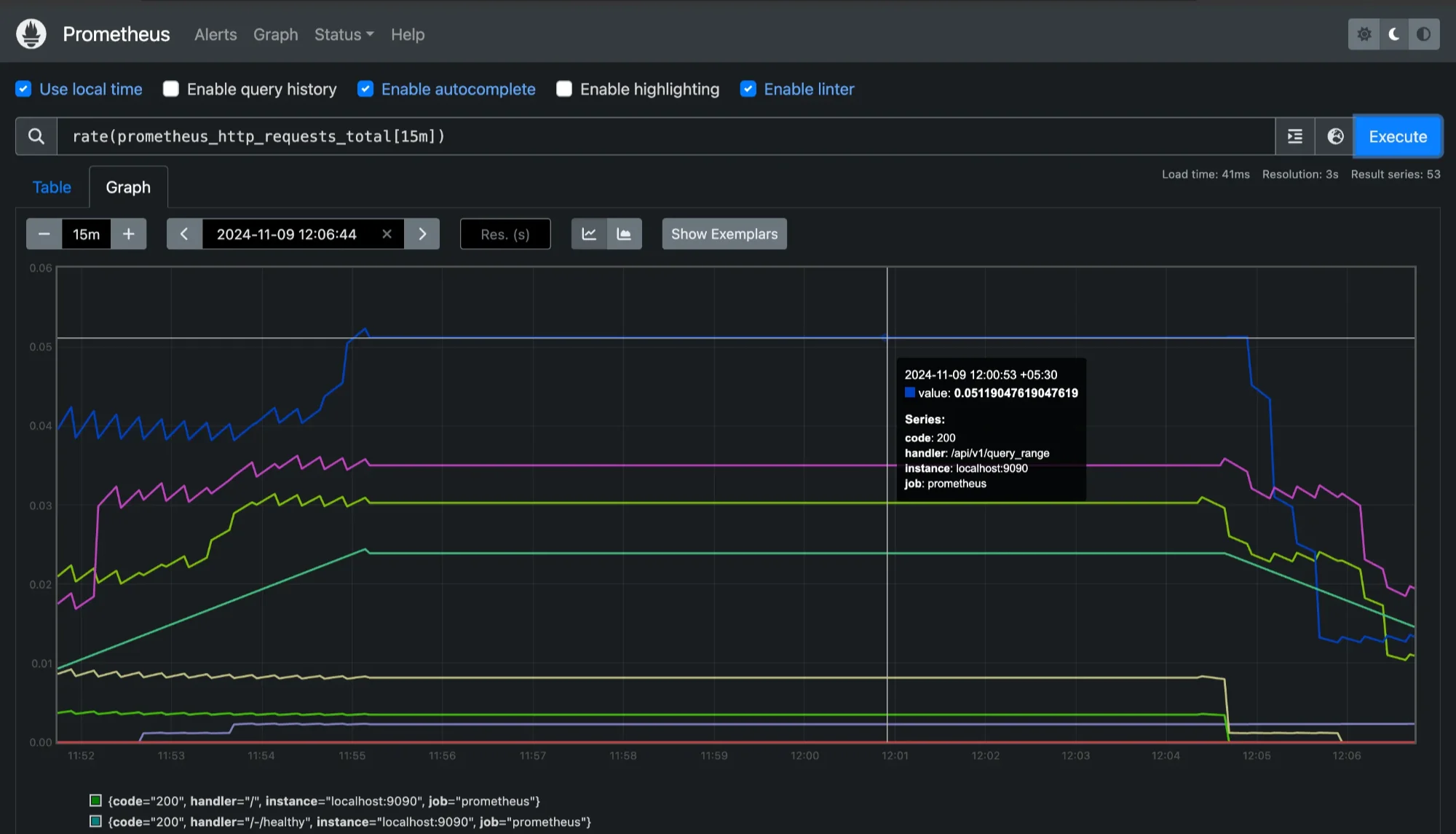1456x834 pixels.
Task: Enable query history checkbox
Action: pos(171,89)
